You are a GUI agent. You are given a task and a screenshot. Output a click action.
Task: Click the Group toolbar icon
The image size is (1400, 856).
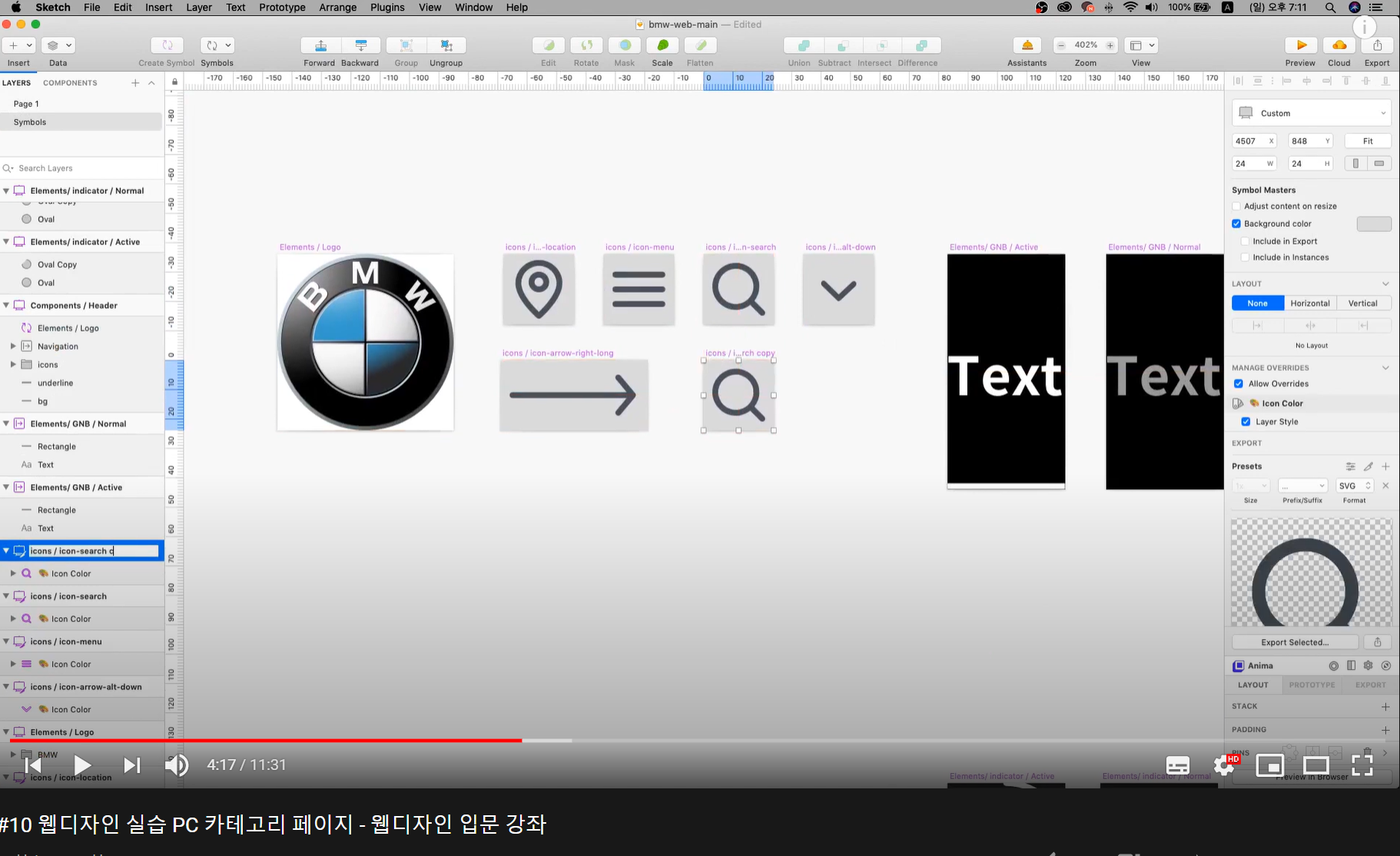[x=406, y=45]
